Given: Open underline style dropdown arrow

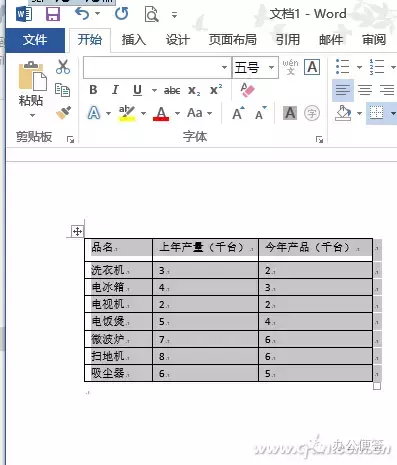Looking at the screenshot, I should pyautogui.click(x=154, y=90).
